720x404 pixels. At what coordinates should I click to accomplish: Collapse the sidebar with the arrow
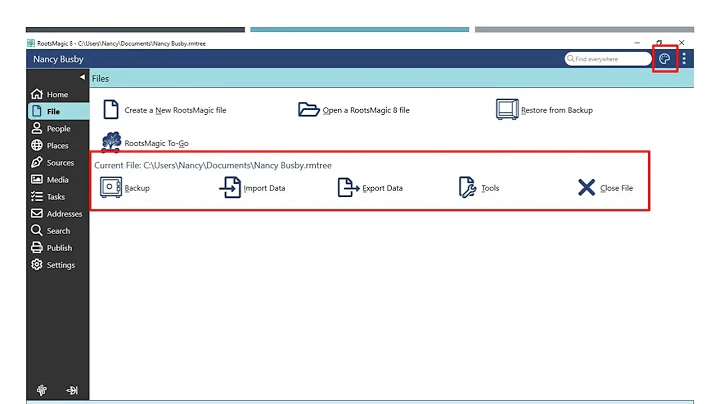[82, 77]
